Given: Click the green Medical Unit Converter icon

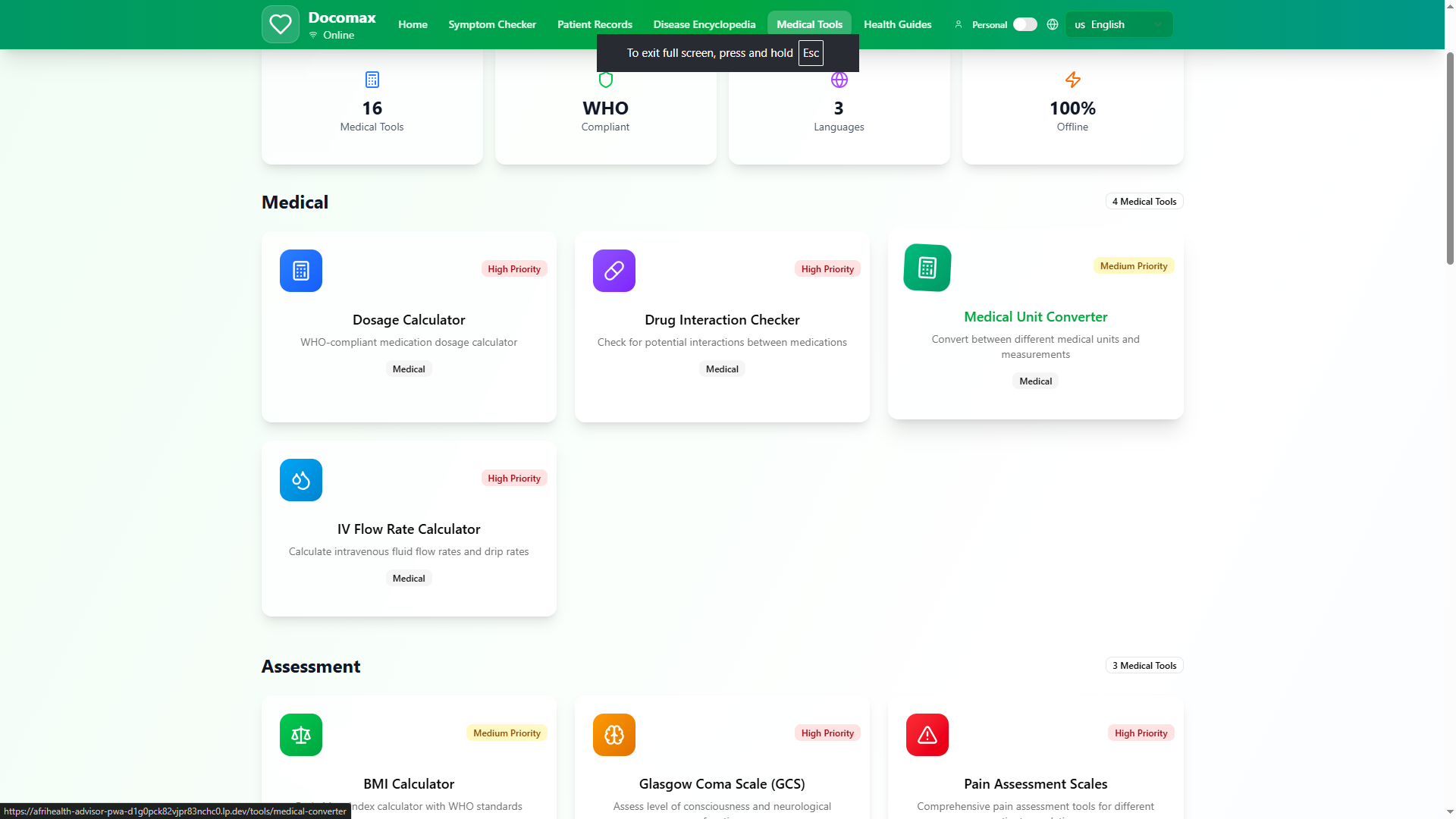Looking at the screenshot, I should click(x=927, y=268).
